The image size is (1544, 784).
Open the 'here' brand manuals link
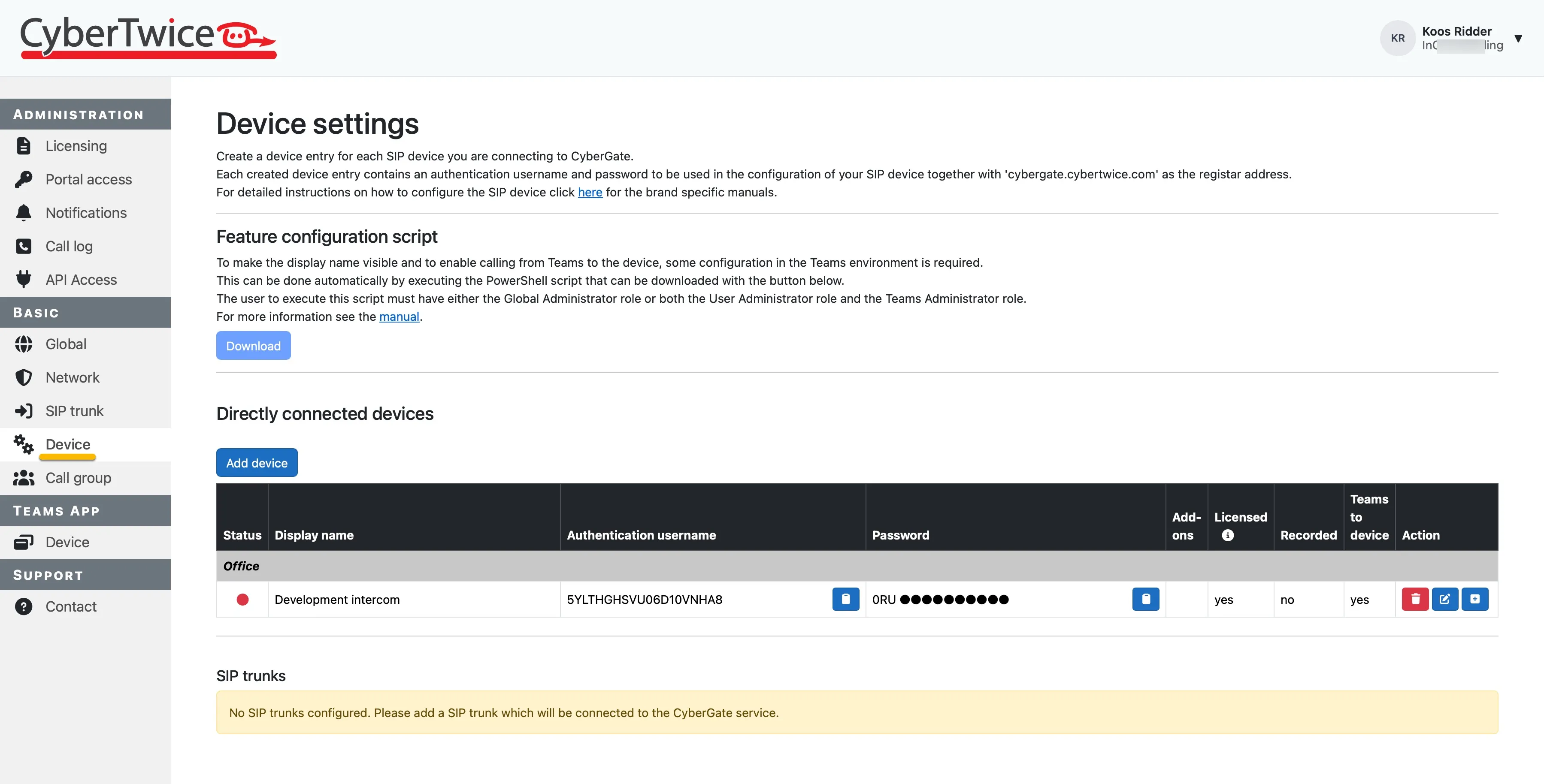(590, 192)
